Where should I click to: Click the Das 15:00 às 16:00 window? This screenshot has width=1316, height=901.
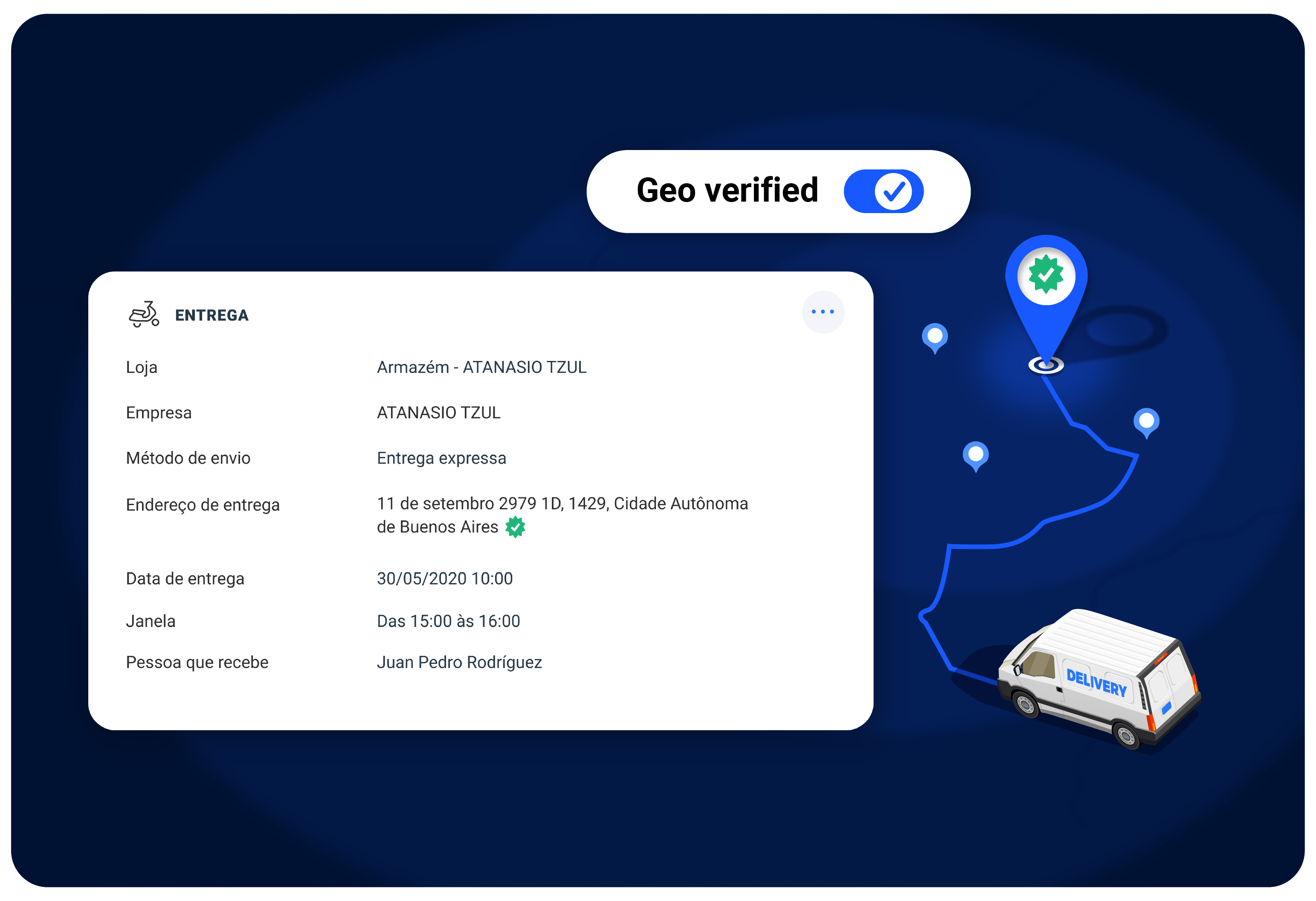click(448, 621)
